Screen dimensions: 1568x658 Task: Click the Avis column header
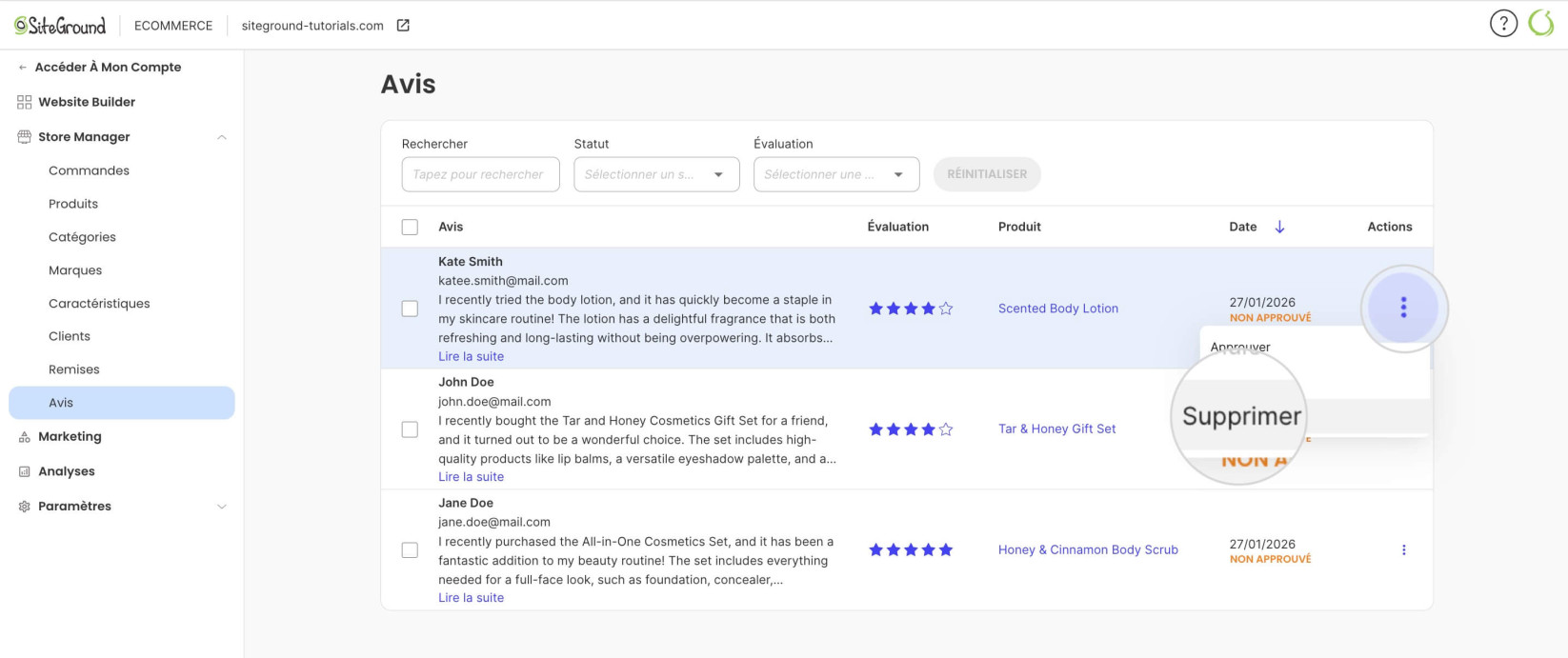coord(451,227)
